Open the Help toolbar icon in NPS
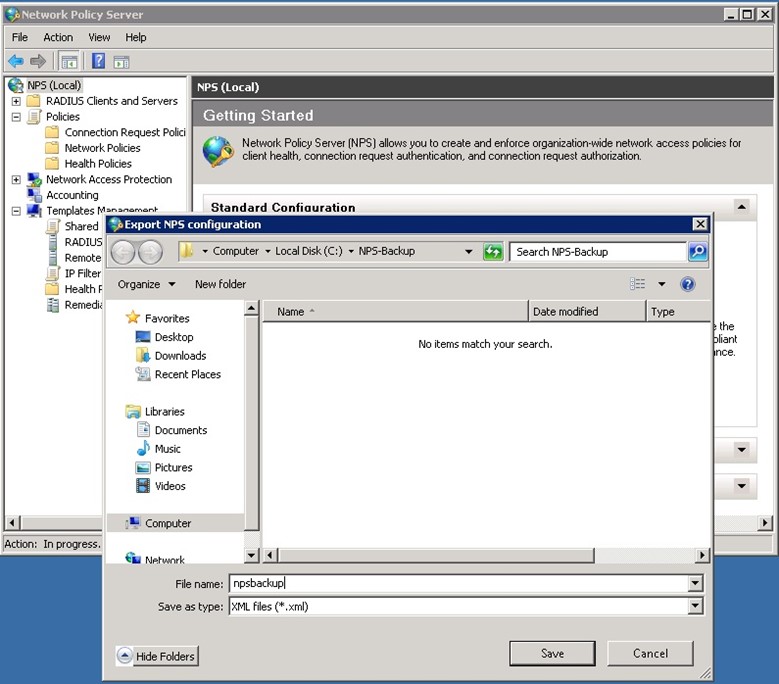This screenshot has width=779, height=684. [x=98, y=61]
